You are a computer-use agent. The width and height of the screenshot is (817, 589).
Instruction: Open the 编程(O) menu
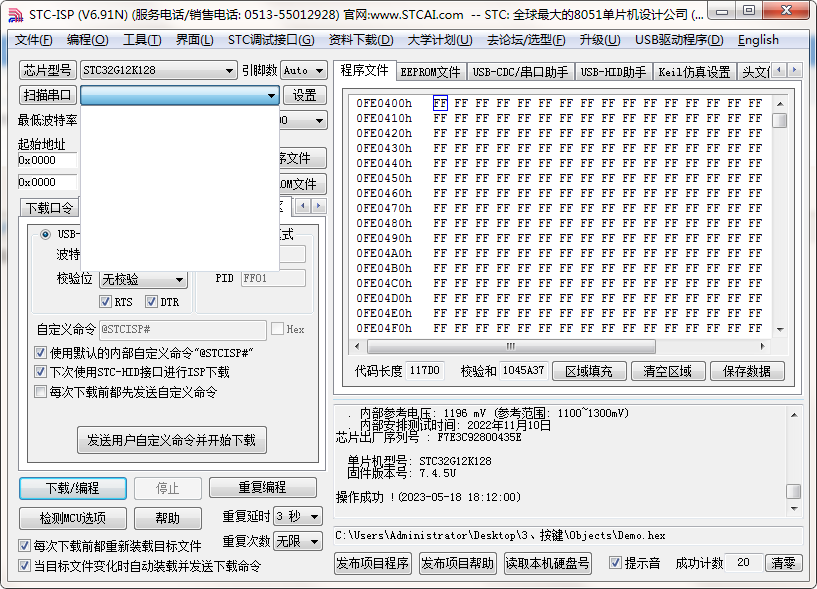88,40
